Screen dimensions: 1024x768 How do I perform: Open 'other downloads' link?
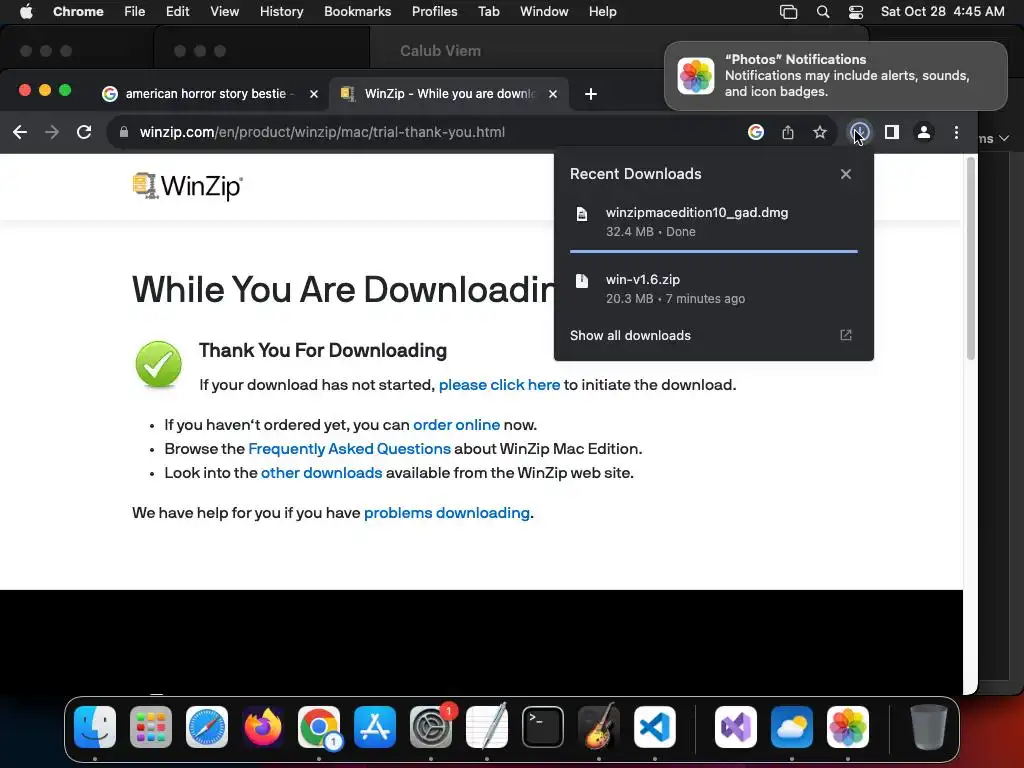(321, 473)
